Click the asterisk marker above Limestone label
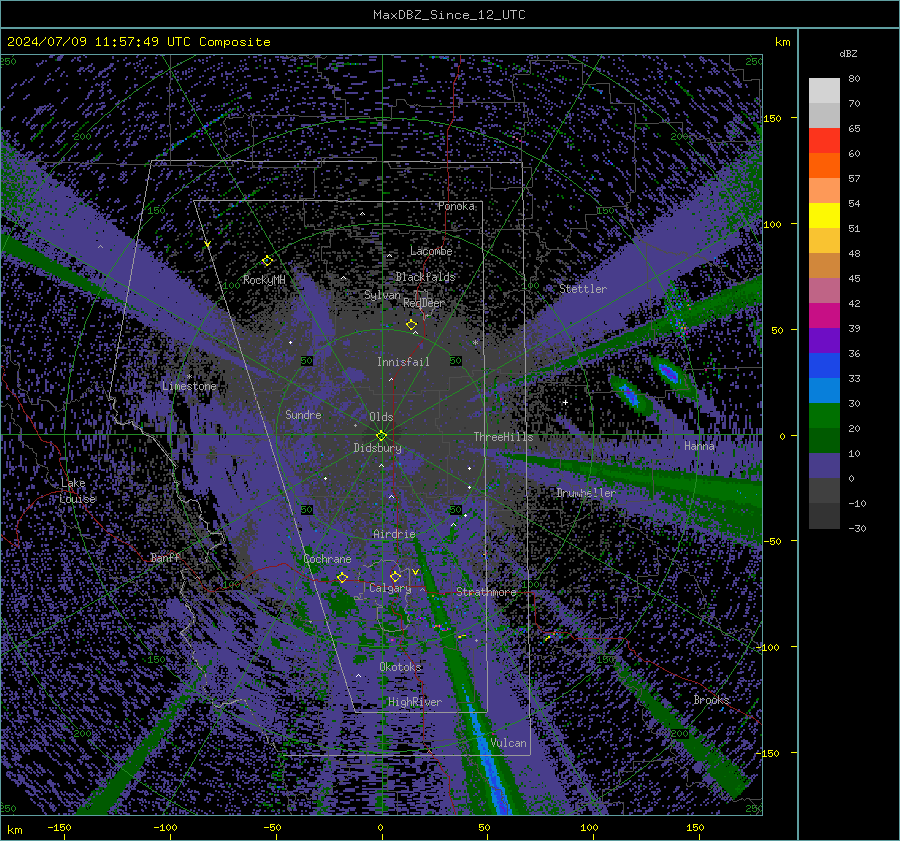900x841 pixels. point(189,377)
